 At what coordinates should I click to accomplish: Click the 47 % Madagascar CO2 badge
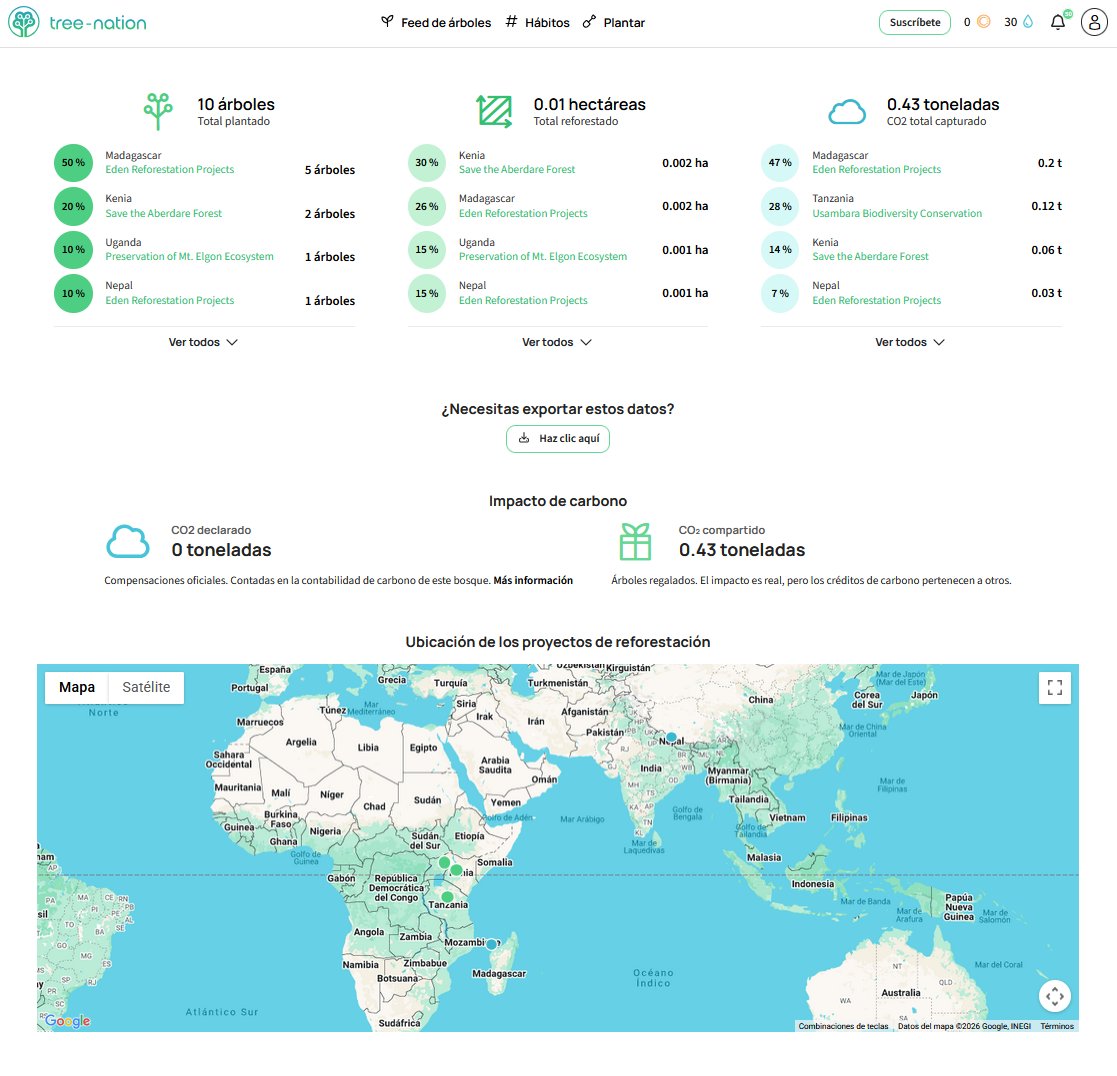[x=780, y=162]
